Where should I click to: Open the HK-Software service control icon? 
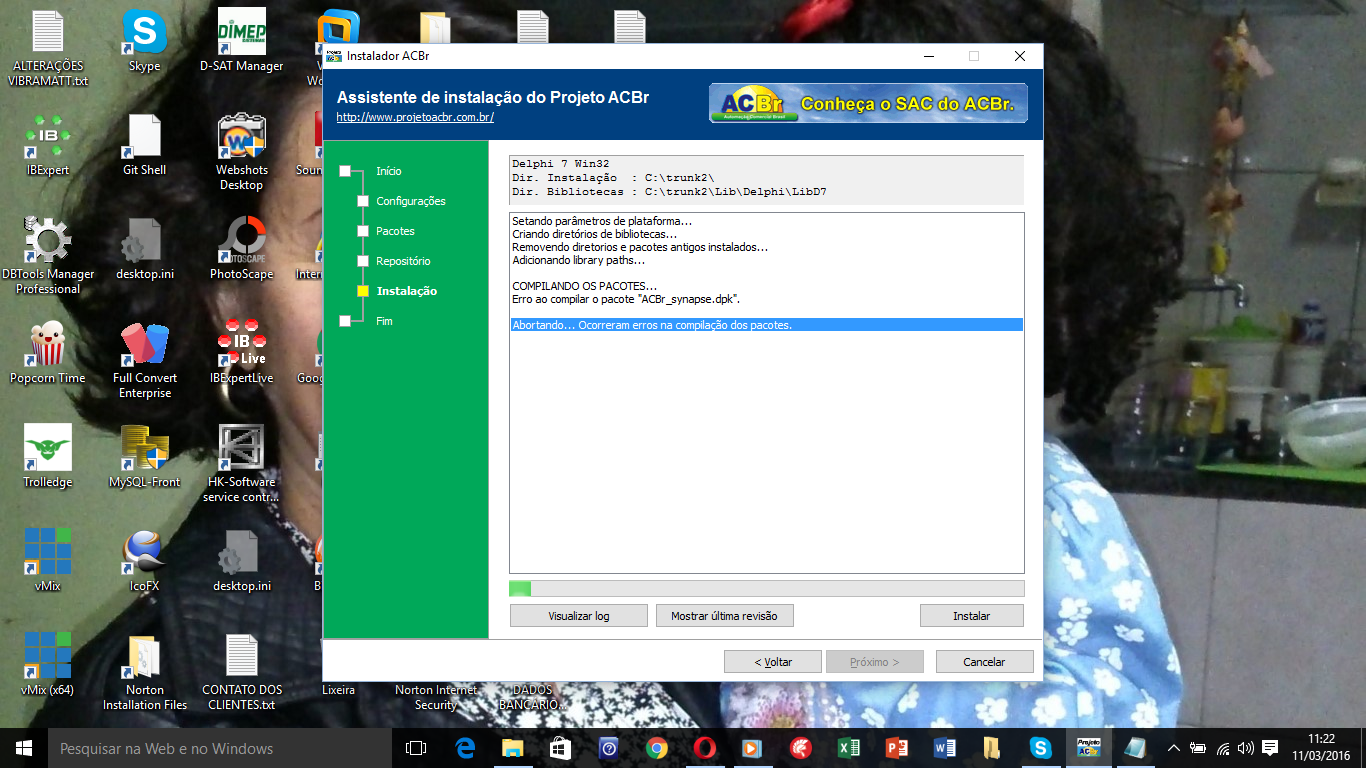tap(241, 464)
